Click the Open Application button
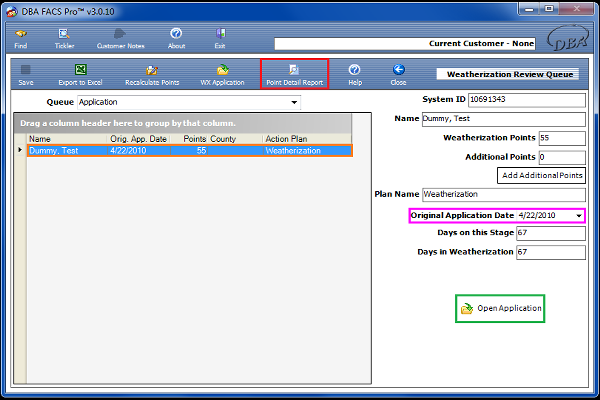Viewport: 600px width, 400px height. [500, 309]
